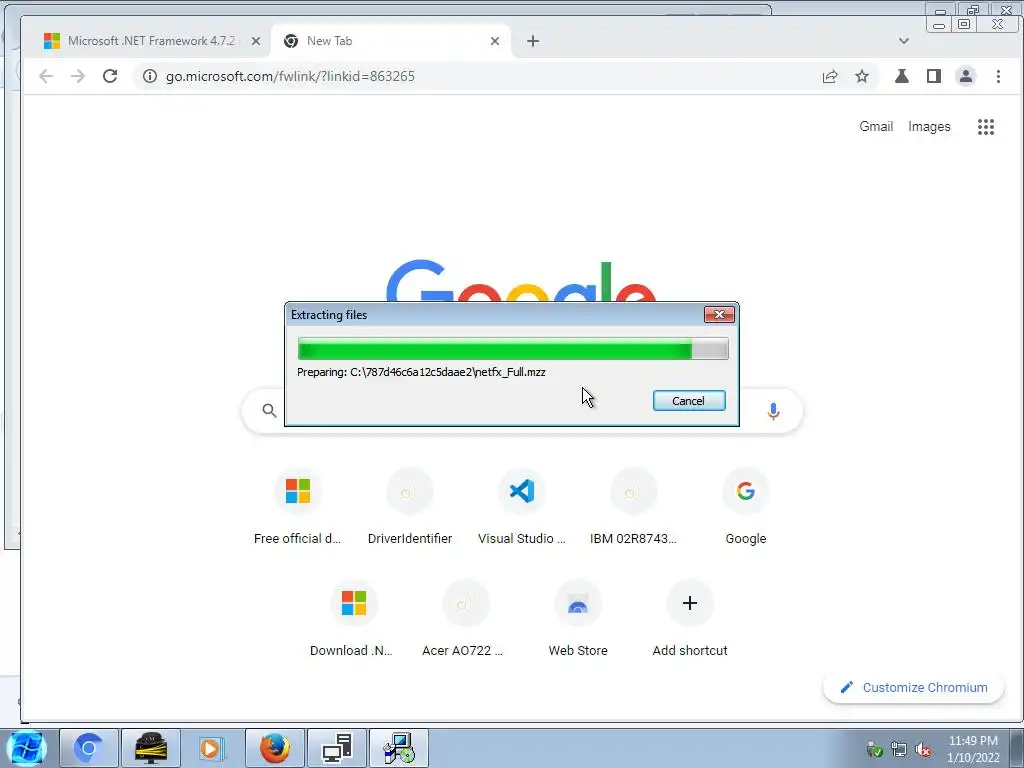The image size is (1024, 768).
Task: Open a new browser tab with plus button
Action: pos(533,41)
